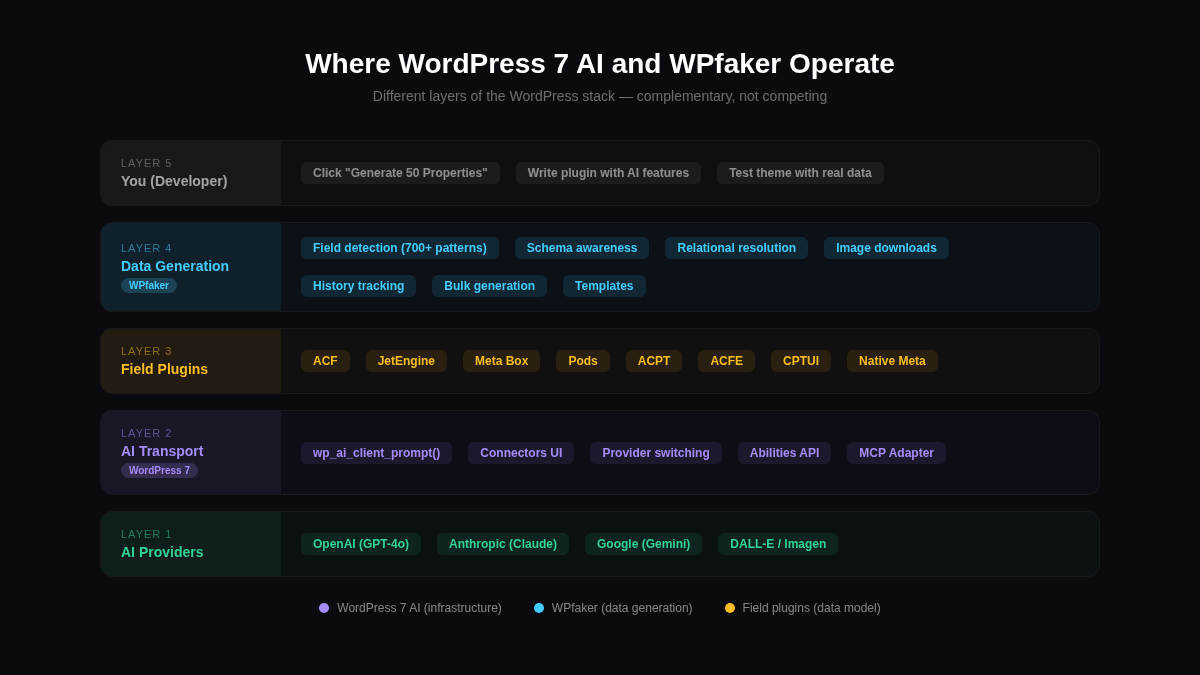
Task: Click the main title about WordPress 7 AI
Action: point(600,64)
